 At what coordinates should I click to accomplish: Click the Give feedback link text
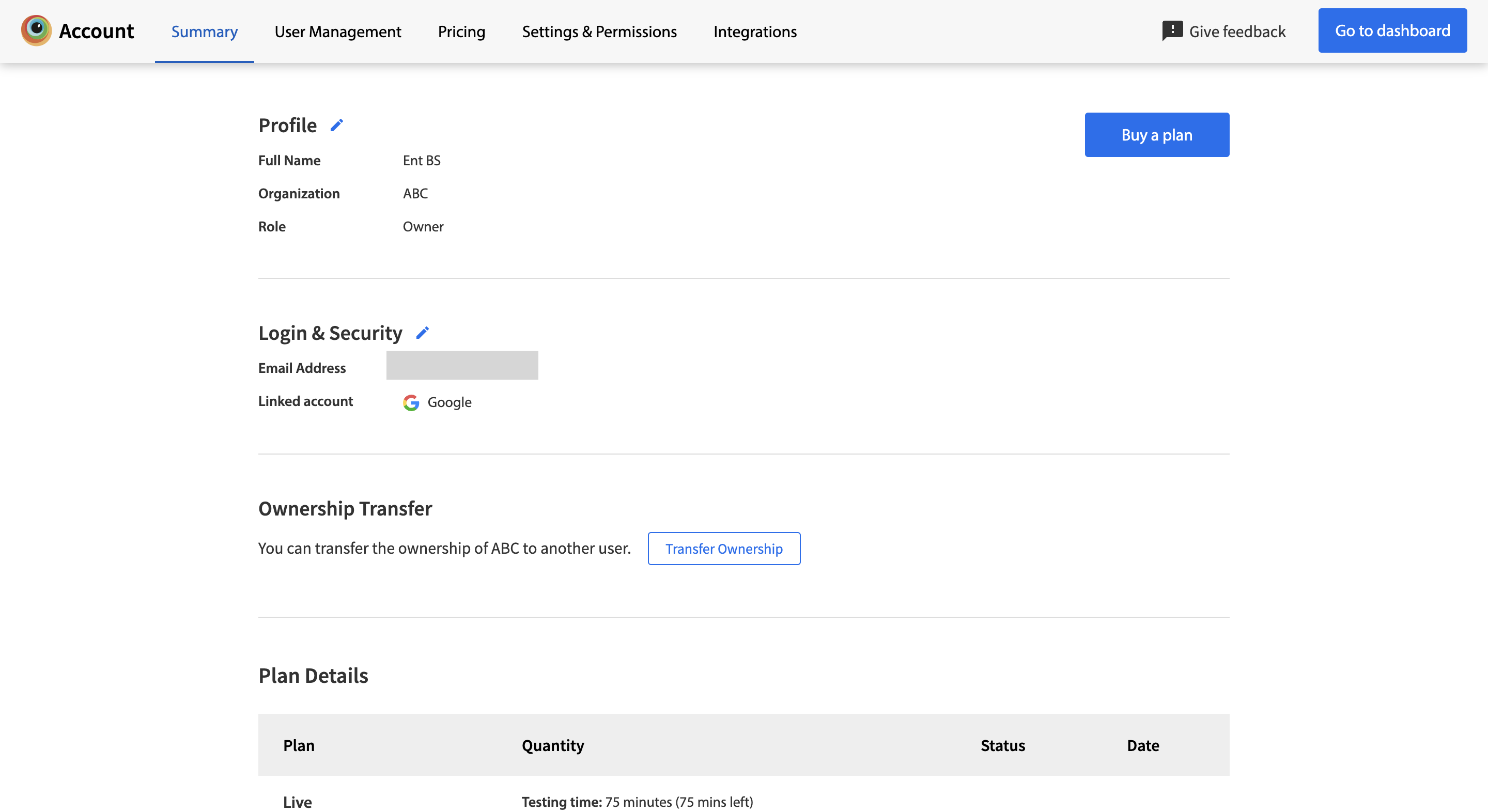click(x=1237, y=31)
